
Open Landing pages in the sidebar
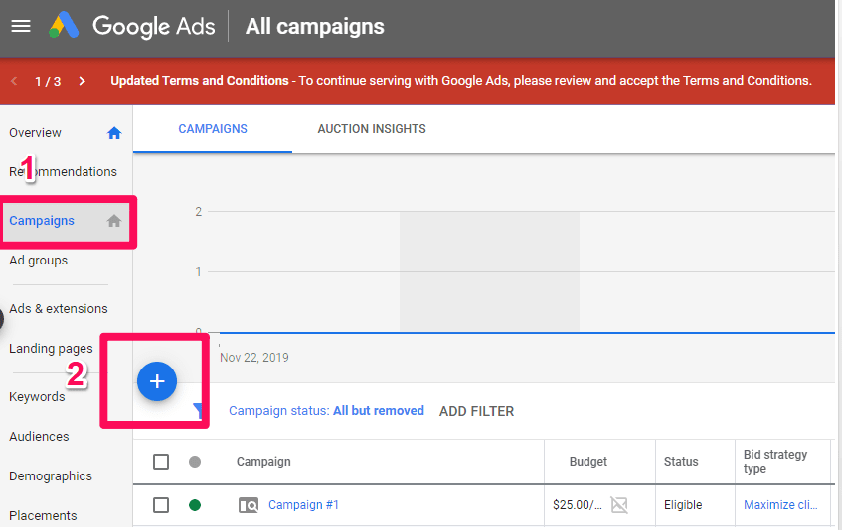[50, 349]
